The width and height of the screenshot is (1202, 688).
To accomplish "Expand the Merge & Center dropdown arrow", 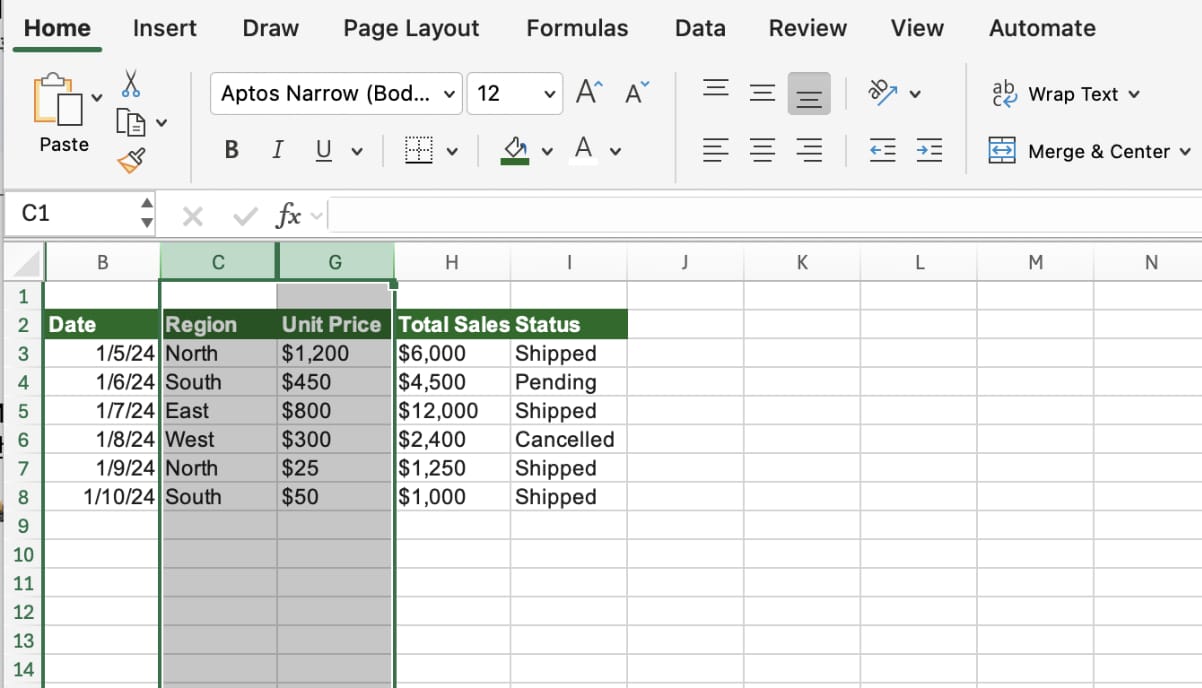I will (x=1185, y=152).
